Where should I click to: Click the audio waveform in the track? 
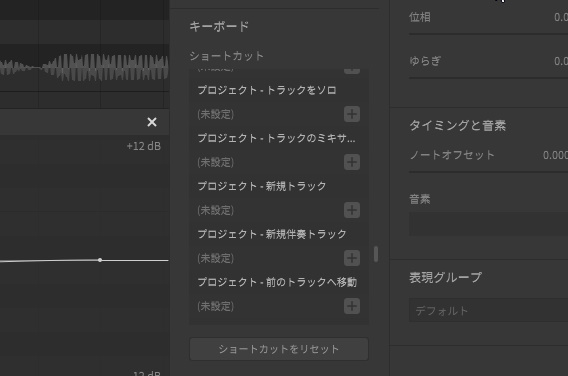(x=84, y=67)
